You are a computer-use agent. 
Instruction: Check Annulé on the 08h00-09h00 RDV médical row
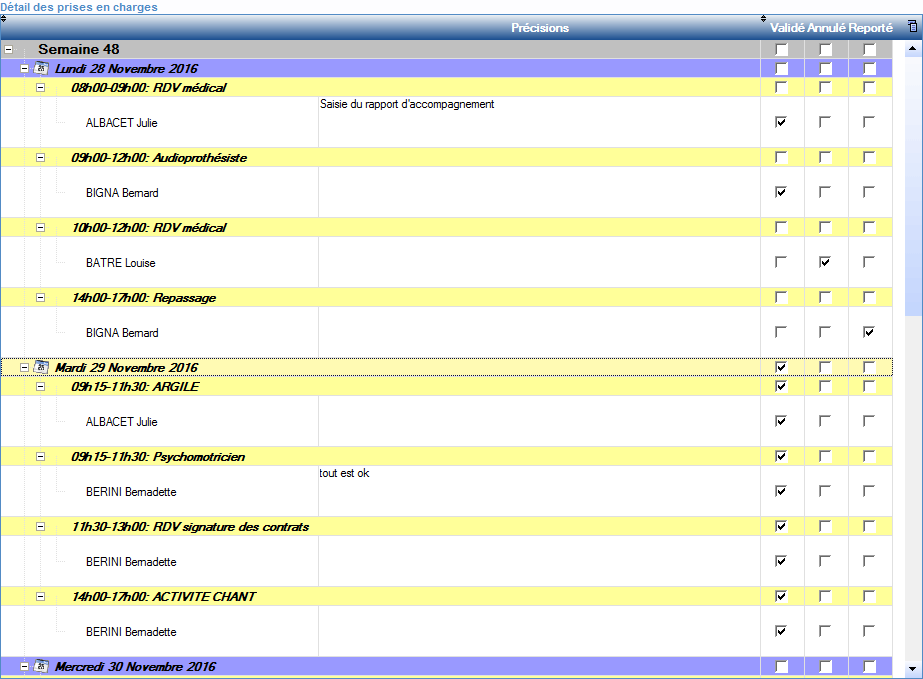point(826,88)
